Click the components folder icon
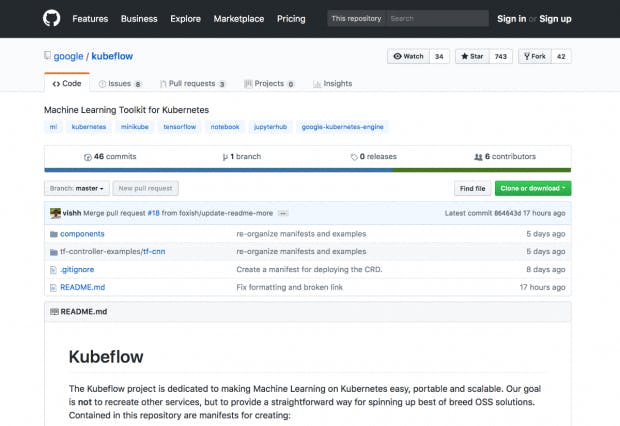620x426 pixels. coord(54,234)
